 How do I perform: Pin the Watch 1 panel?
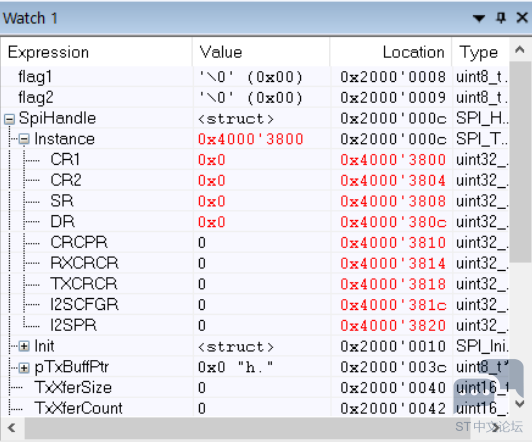click(501, 17)
